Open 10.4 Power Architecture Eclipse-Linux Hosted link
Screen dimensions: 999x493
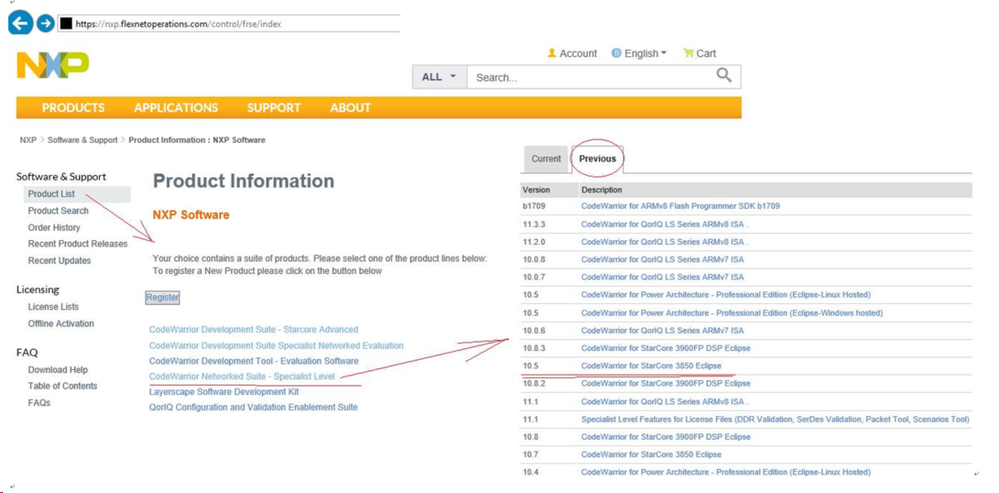pyautogui.click(x=726, y=472)
